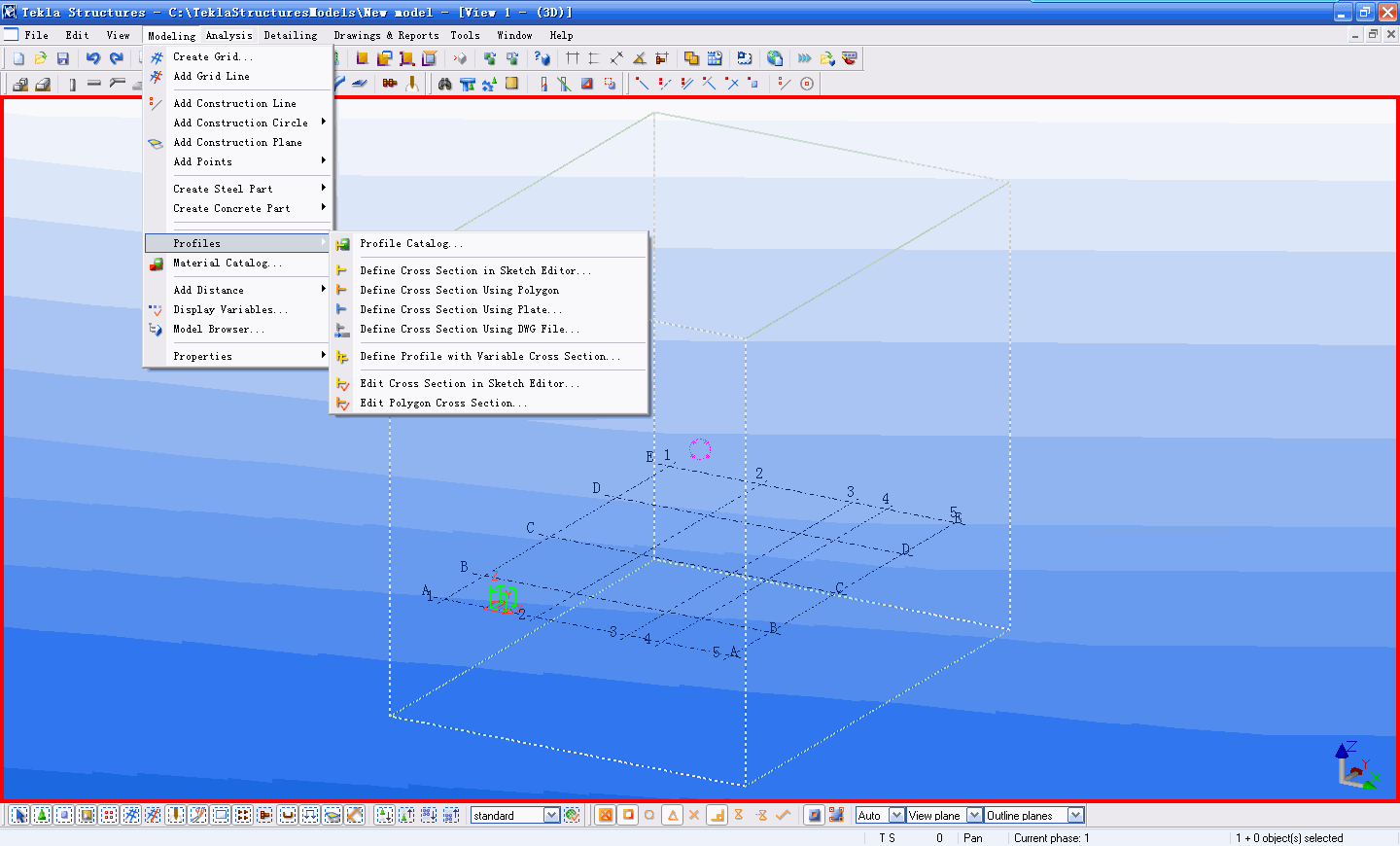Click the question mark help cube icon

click(542, 58)
